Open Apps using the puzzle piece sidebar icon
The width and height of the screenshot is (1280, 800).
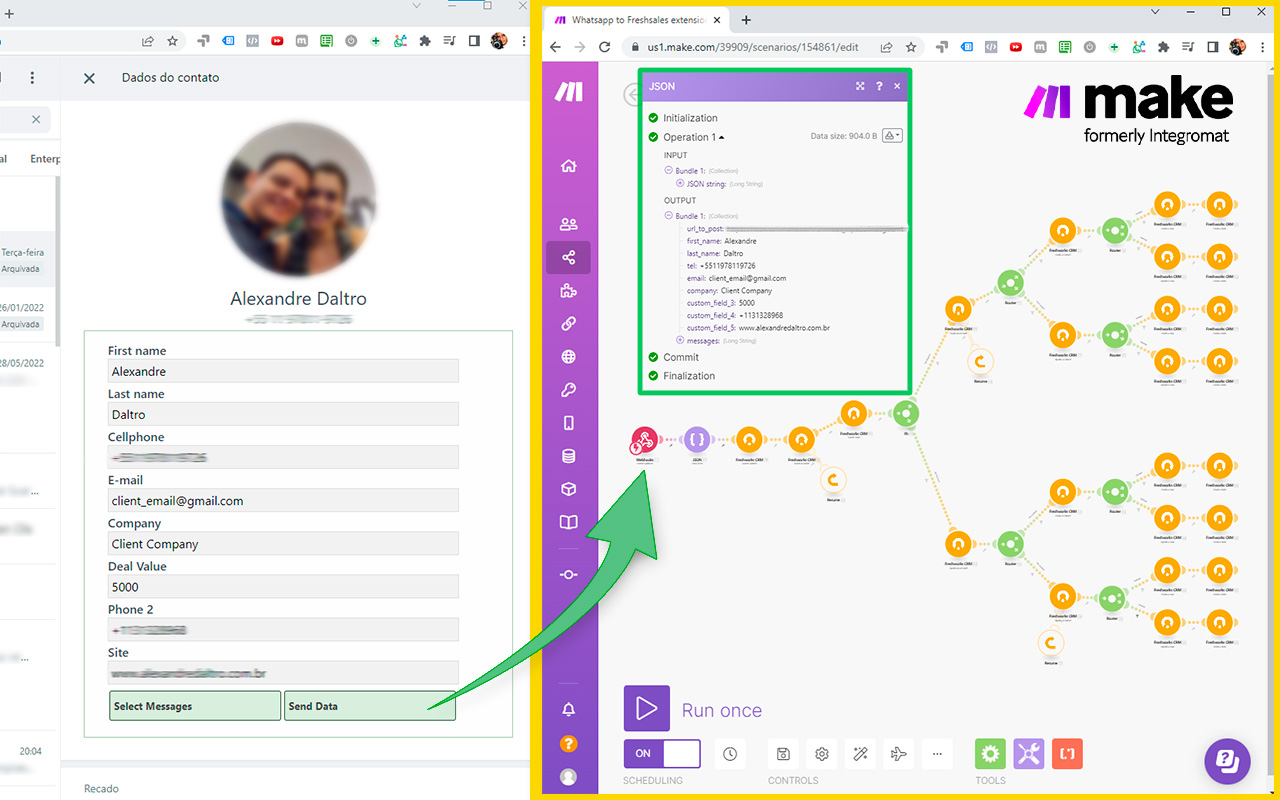click(x=569, y=290)
